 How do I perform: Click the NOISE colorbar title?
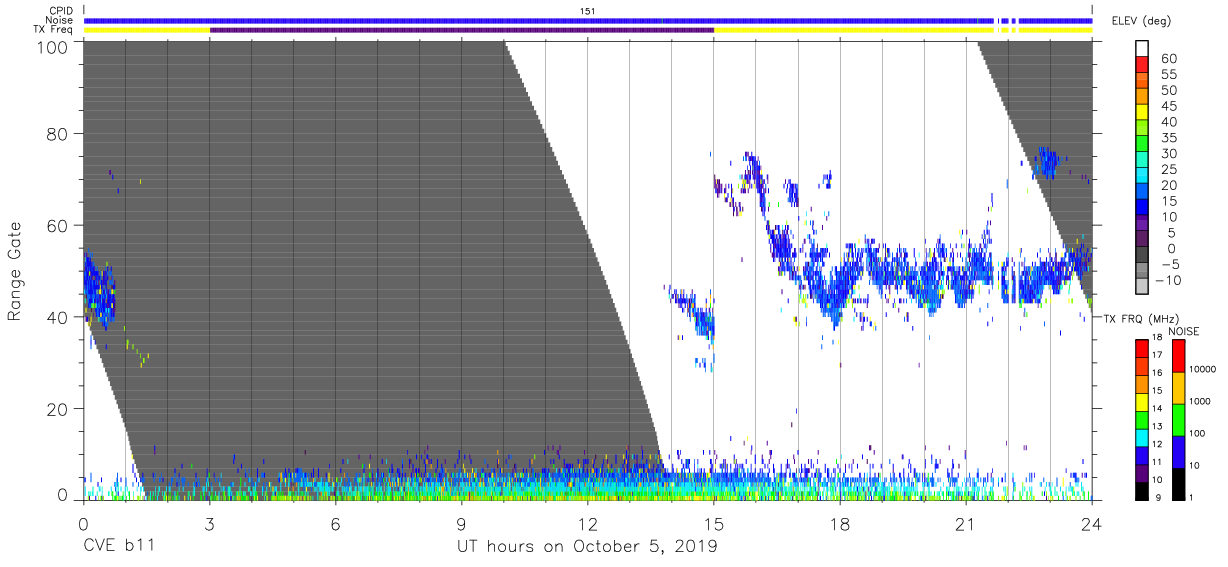point(1184,332)
